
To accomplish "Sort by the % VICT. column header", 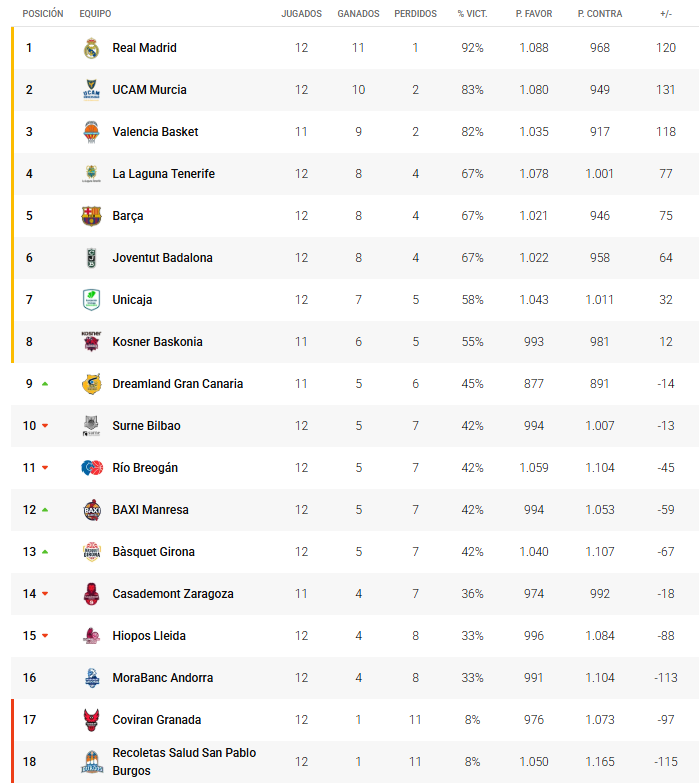I will click(x=472, y=14).
